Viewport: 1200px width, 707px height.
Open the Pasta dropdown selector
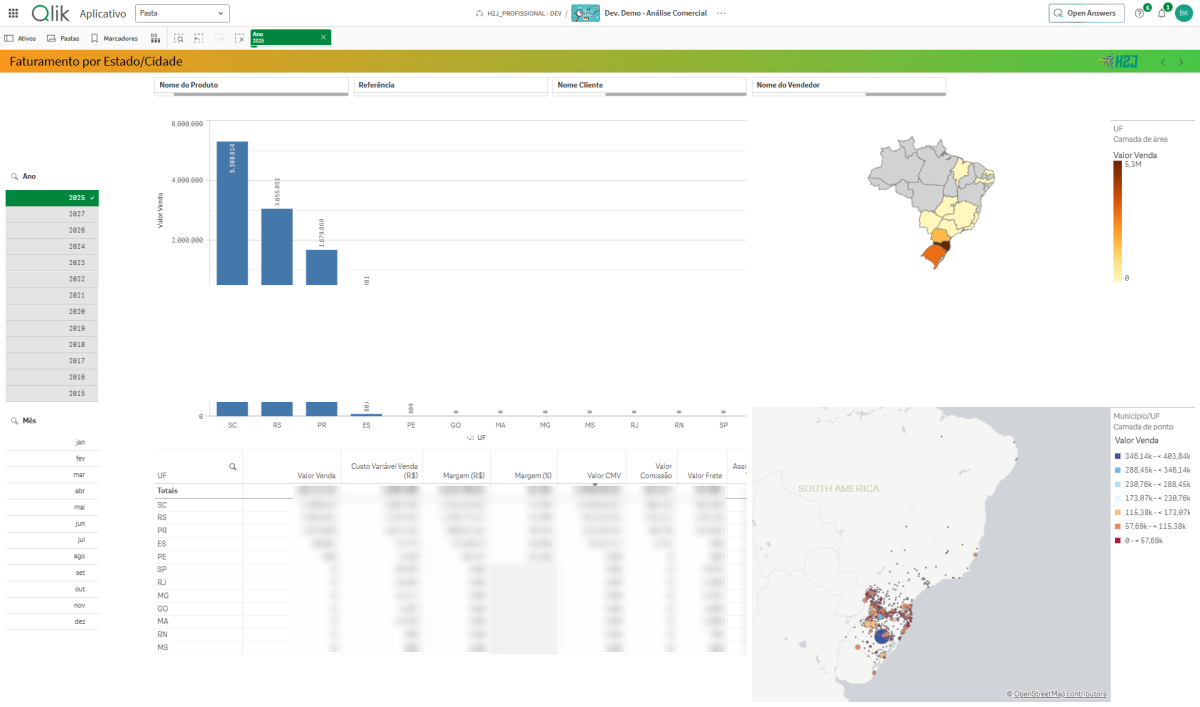click(x=182, y=13)
